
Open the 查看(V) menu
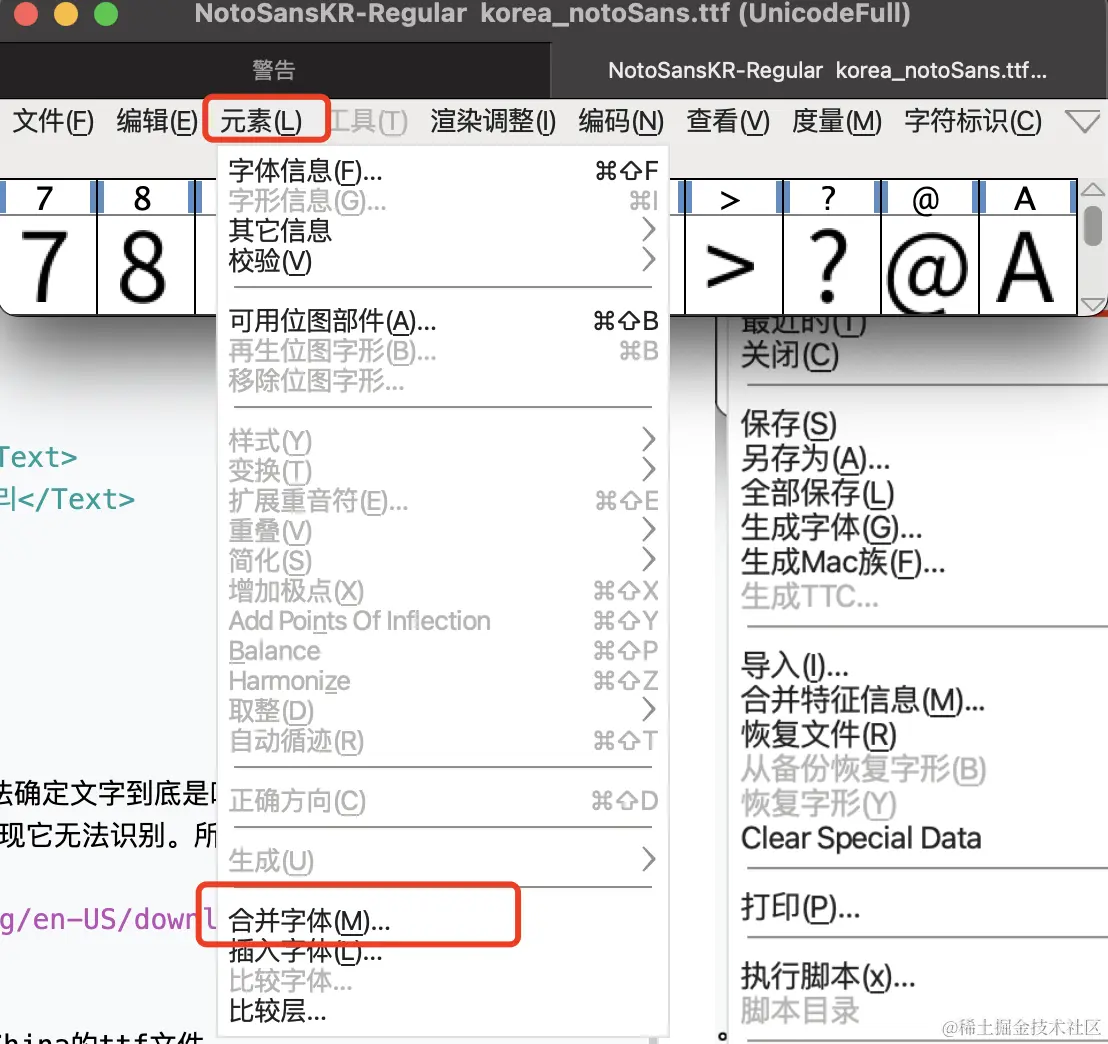[728, 122]
